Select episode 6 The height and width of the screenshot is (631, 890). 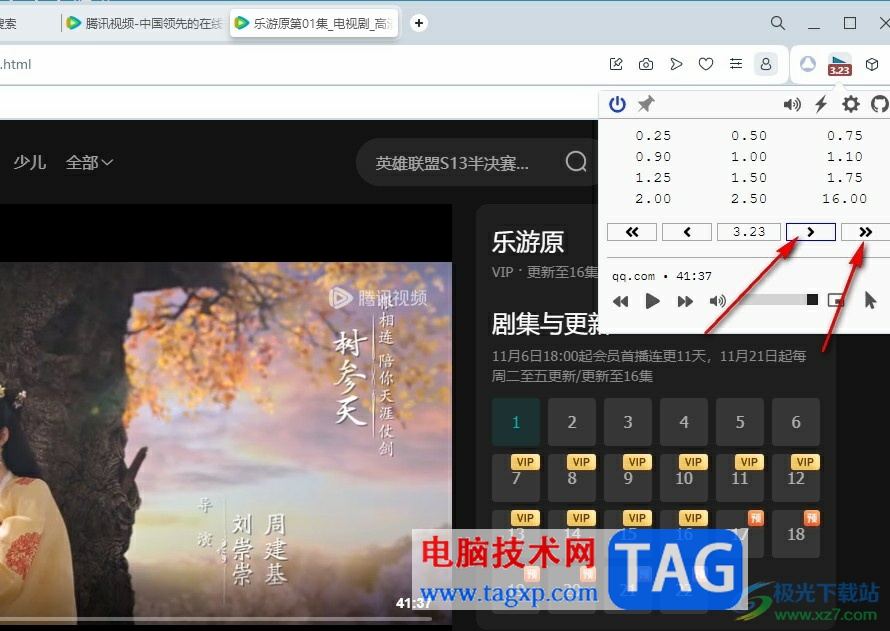point(796,422)
